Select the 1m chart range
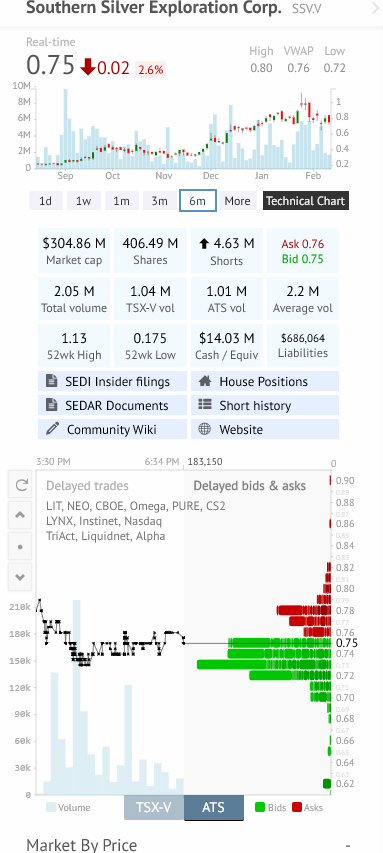This screenshot has width=383, height=853. 121,201
